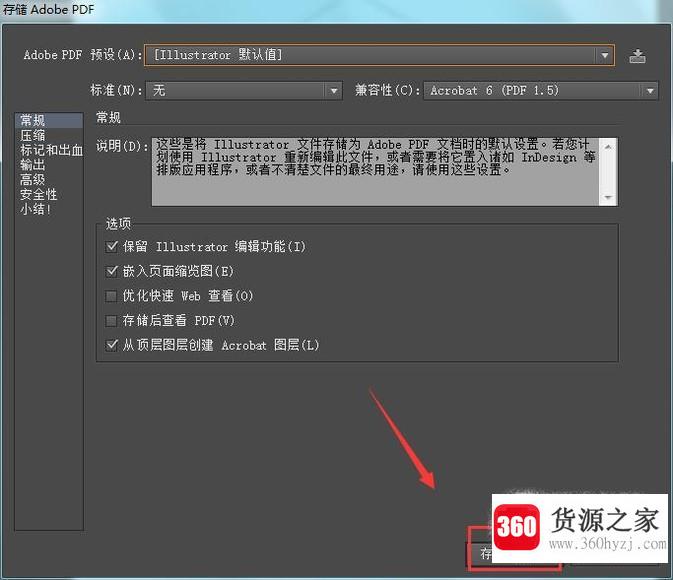Enable 优化快速 Web 查看 checkbox
This screenshot has width=673, height=580.
point(111,296)
